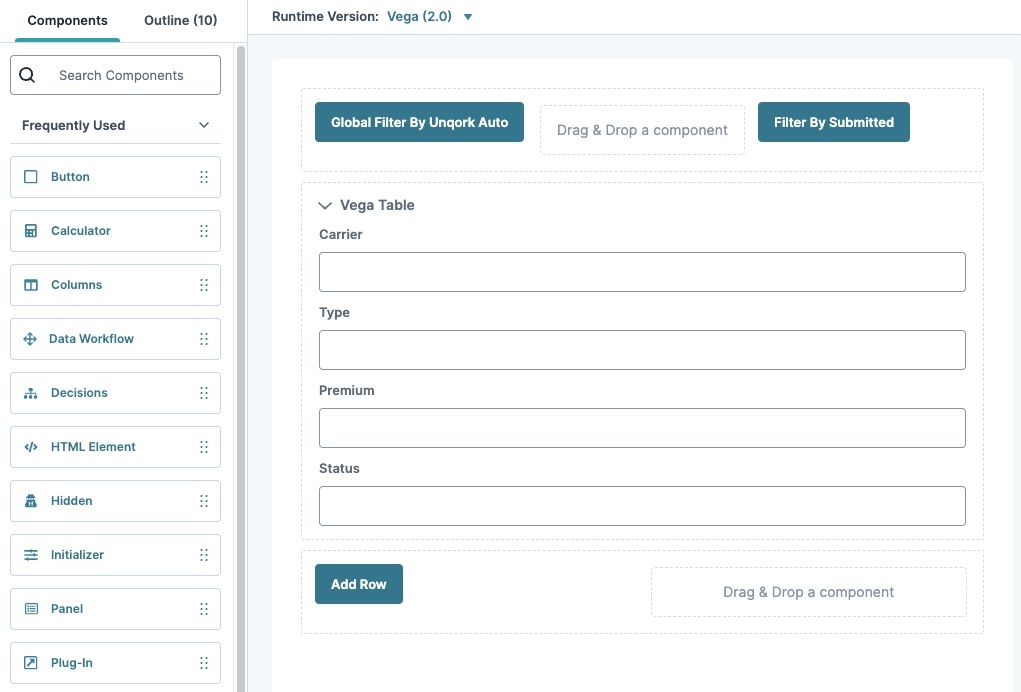Click the HTML Element code icon

click(x=31, y=447)
